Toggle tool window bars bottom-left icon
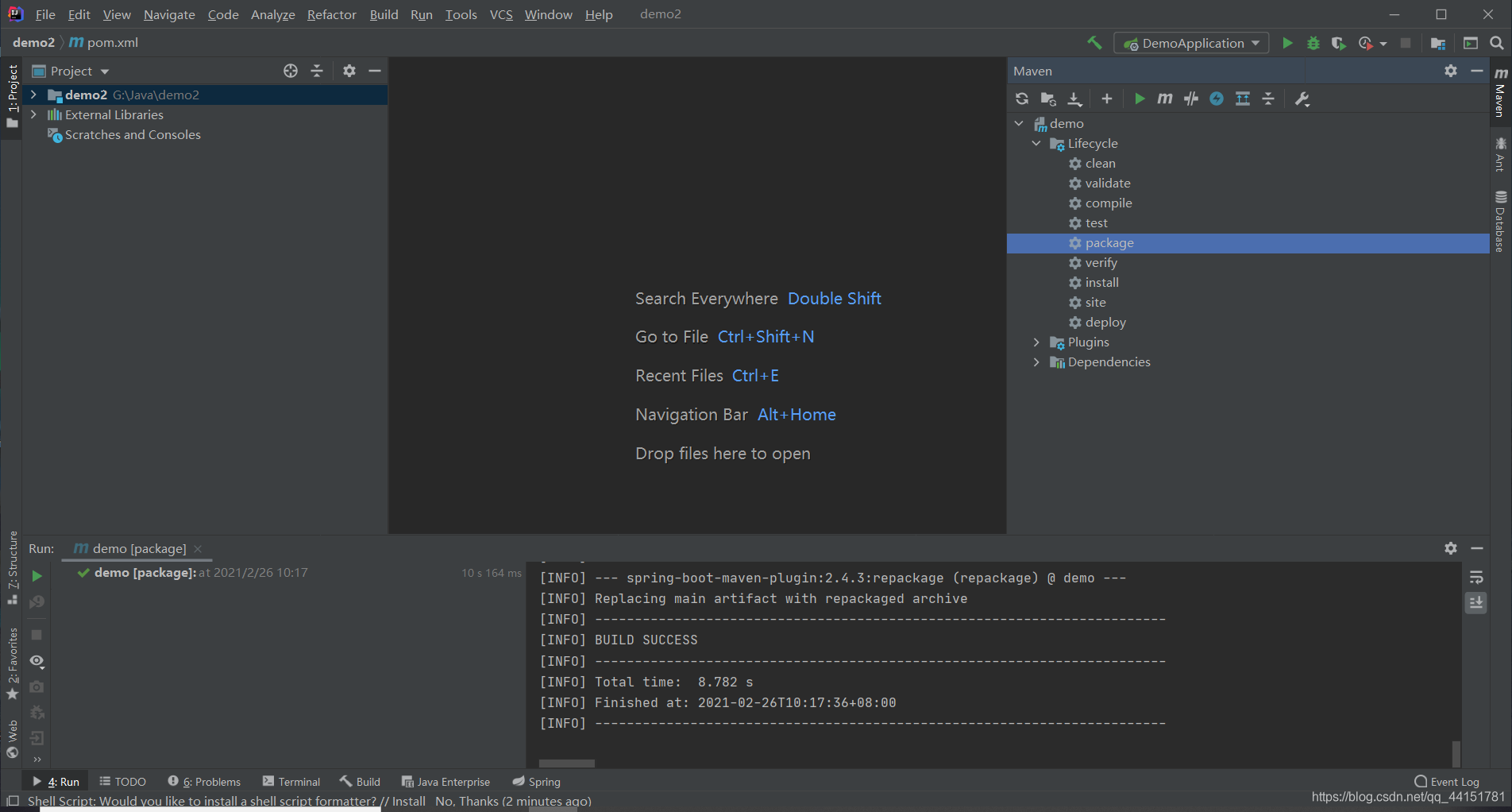This screenshot has width=1512, height=812. 13,801
